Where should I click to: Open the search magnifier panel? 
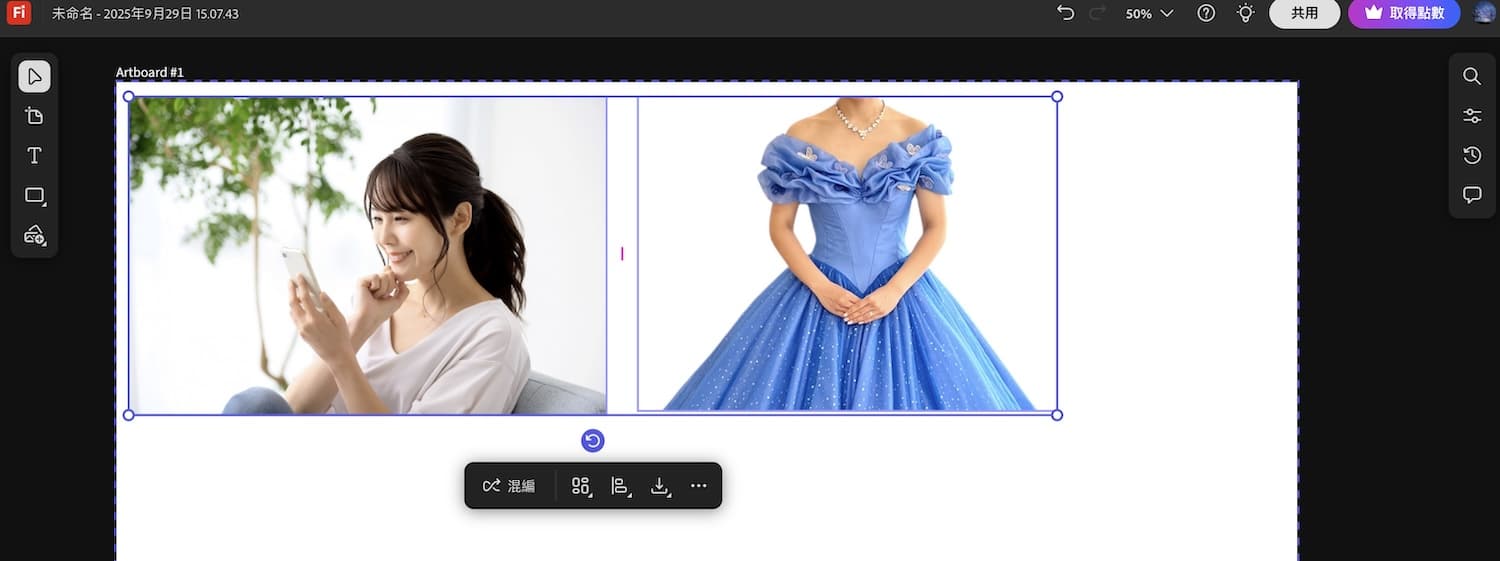(x=1472, y=76)
